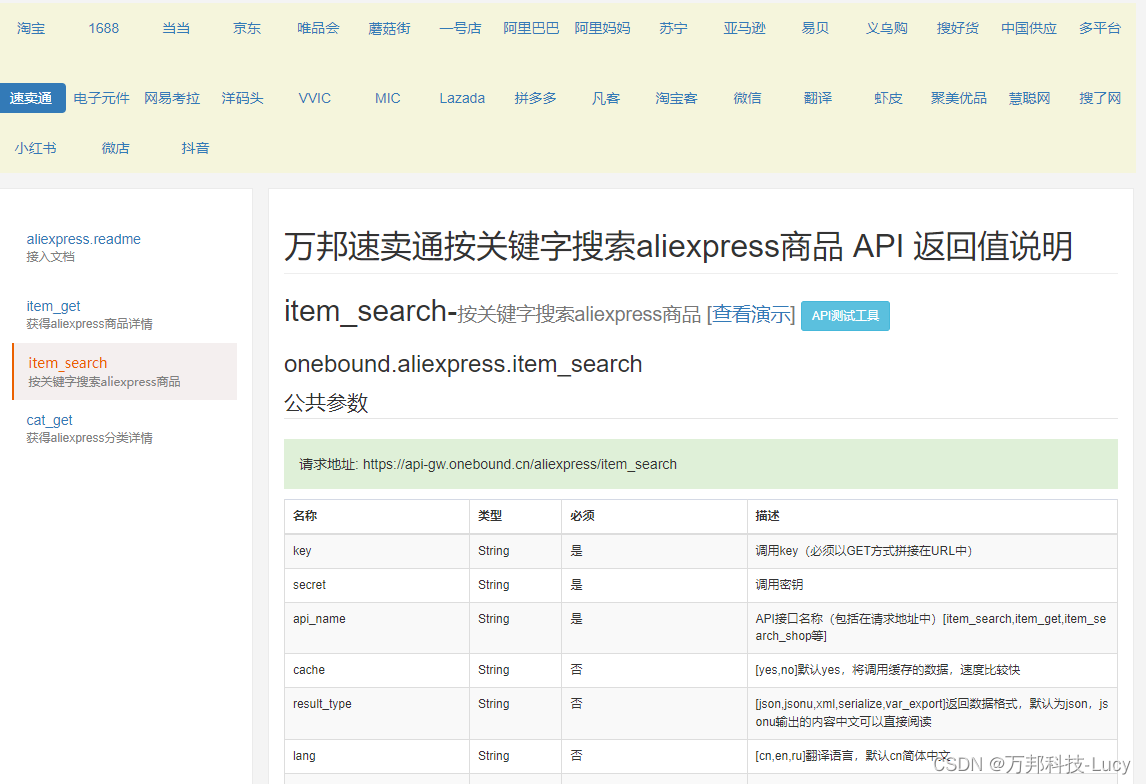
Task: Click the 查看演示 demo link
Action: click(751, 314)
